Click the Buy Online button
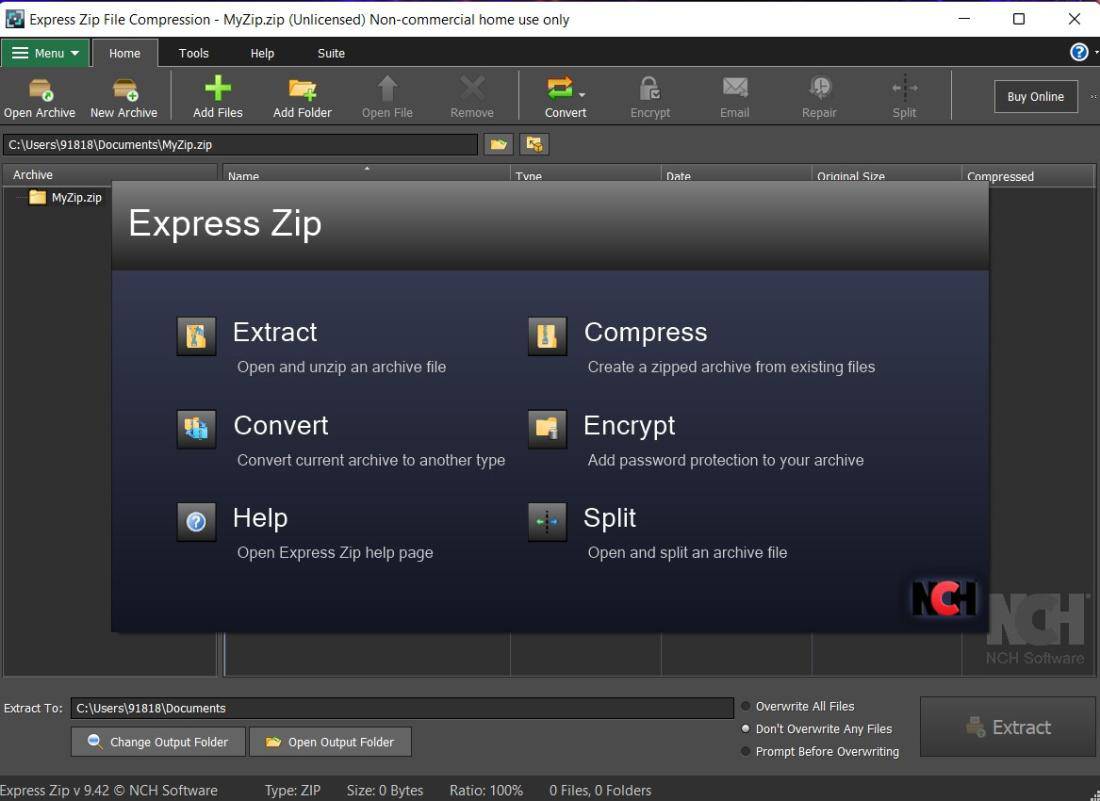The image size is (1100, 801). point(1035,97)
